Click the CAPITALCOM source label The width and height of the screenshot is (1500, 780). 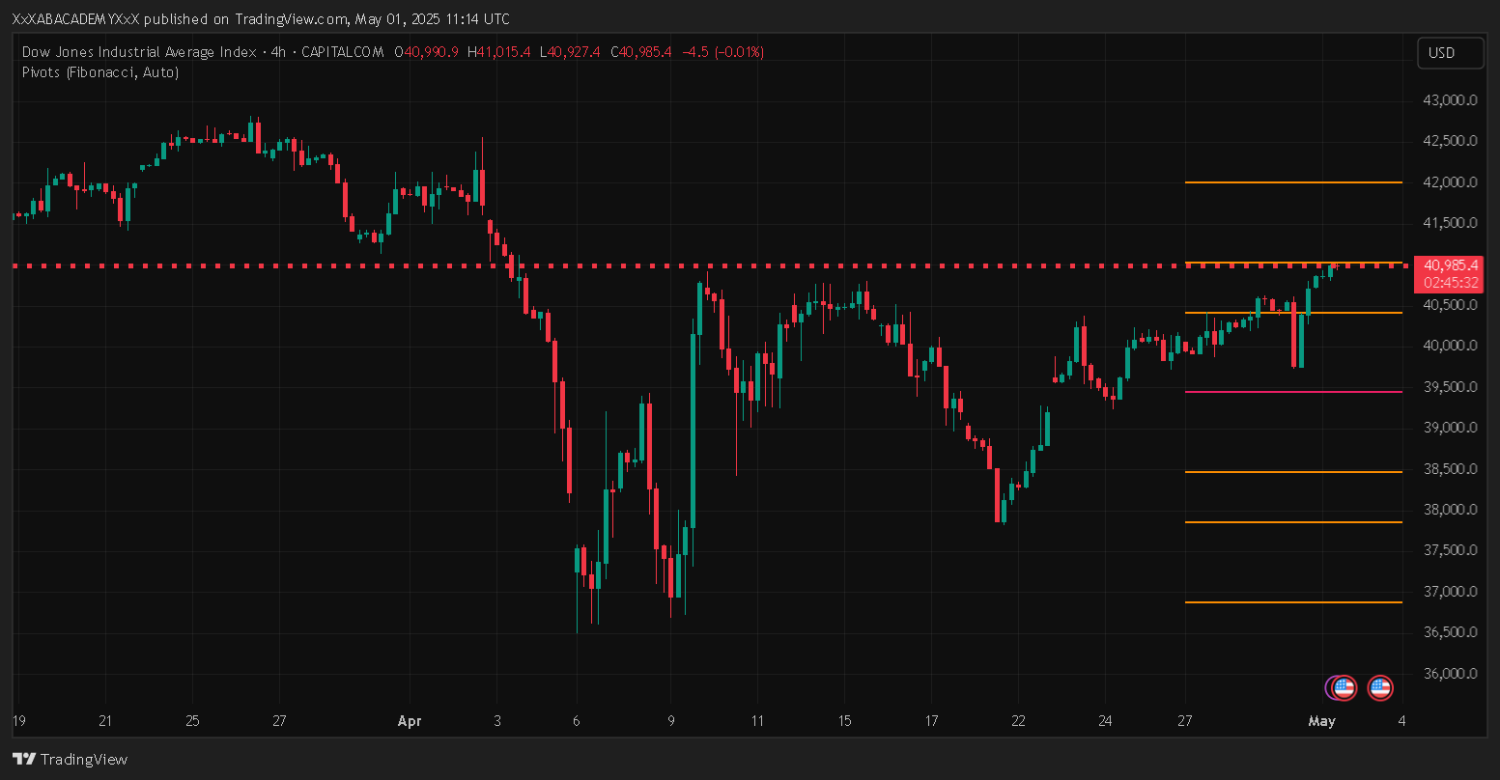342,52
